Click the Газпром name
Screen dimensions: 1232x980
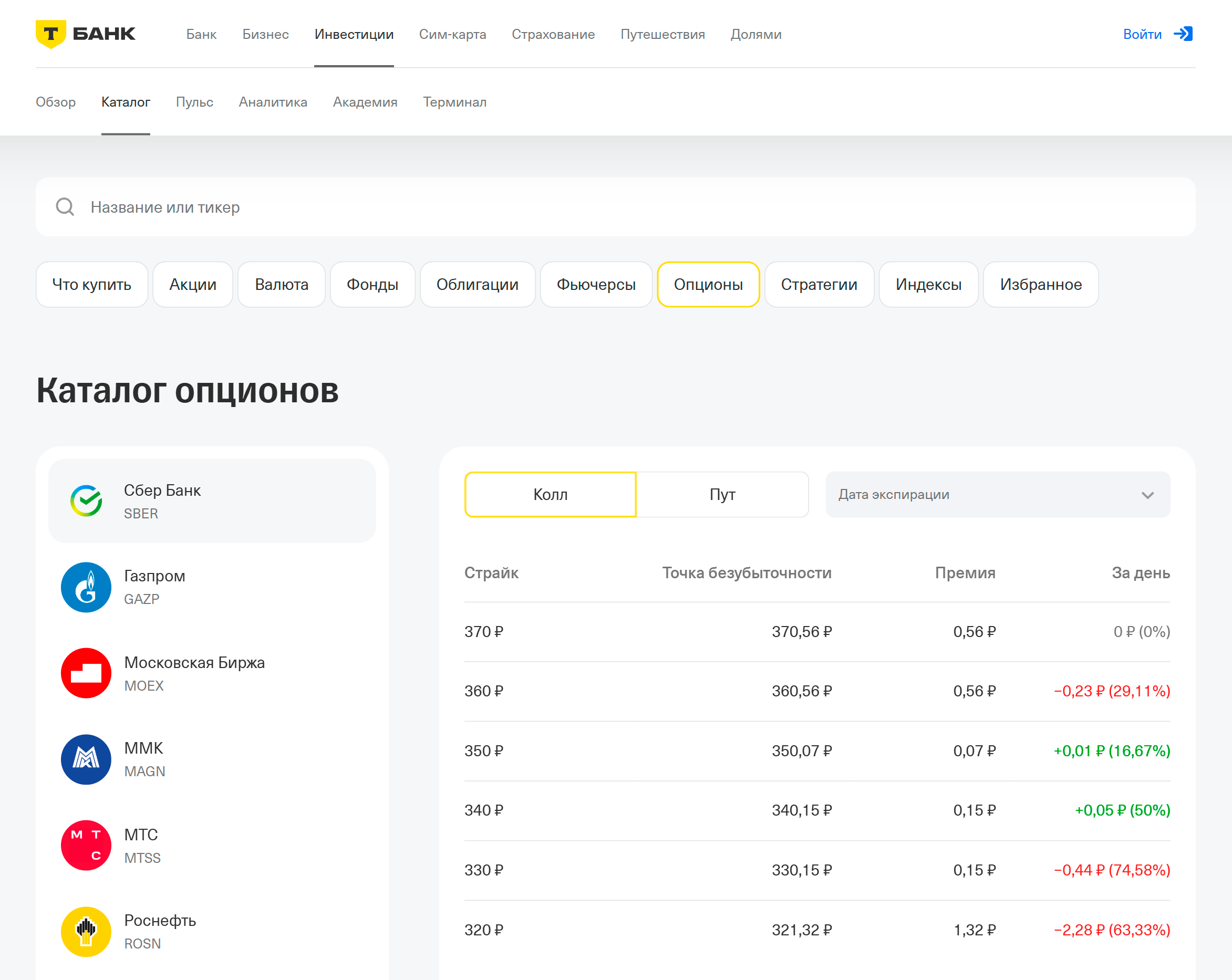(x=154, y=576)
